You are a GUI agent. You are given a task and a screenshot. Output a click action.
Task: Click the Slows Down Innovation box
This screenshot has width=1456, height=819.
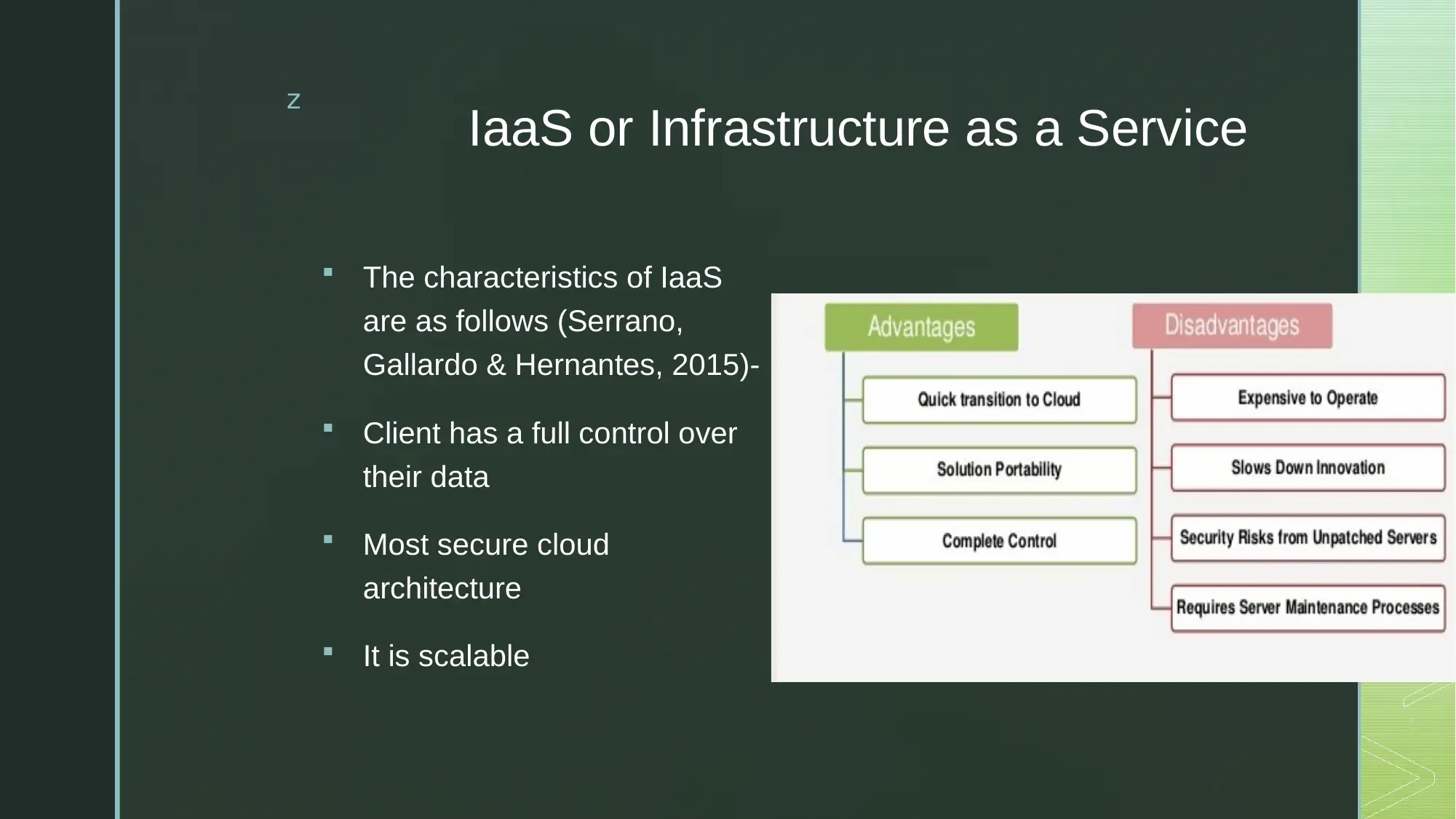pos(1307,467)
